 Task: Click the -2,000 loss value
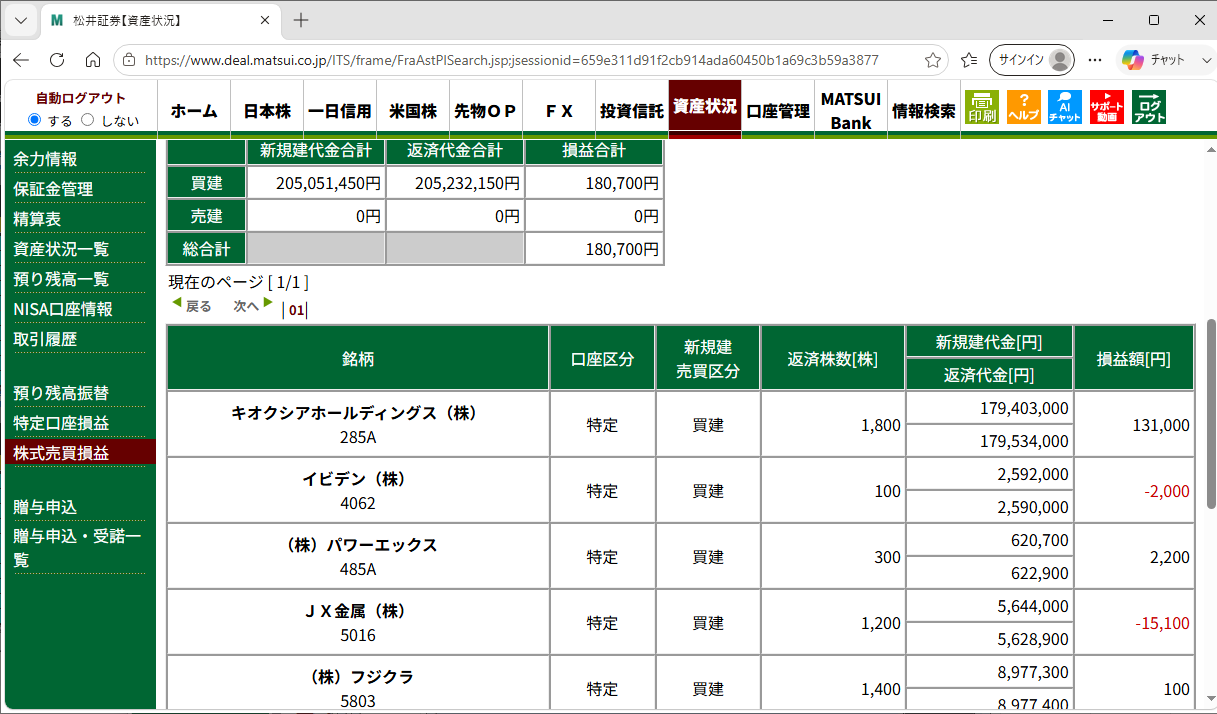pyautogui.click(x=1166, y=491)
